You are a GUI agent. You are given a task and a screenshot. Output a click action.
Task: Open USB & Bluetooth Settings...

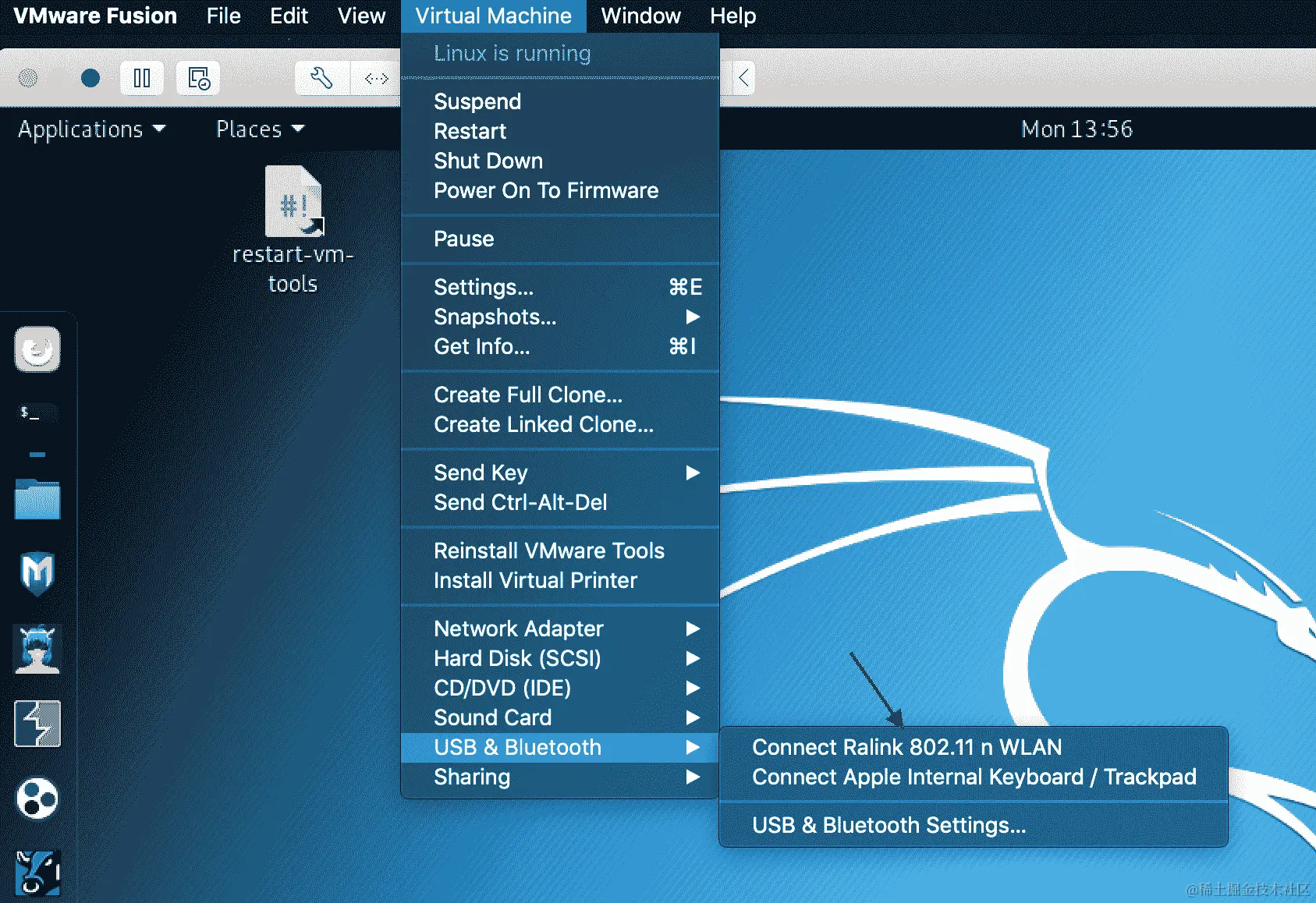(973, 825)
